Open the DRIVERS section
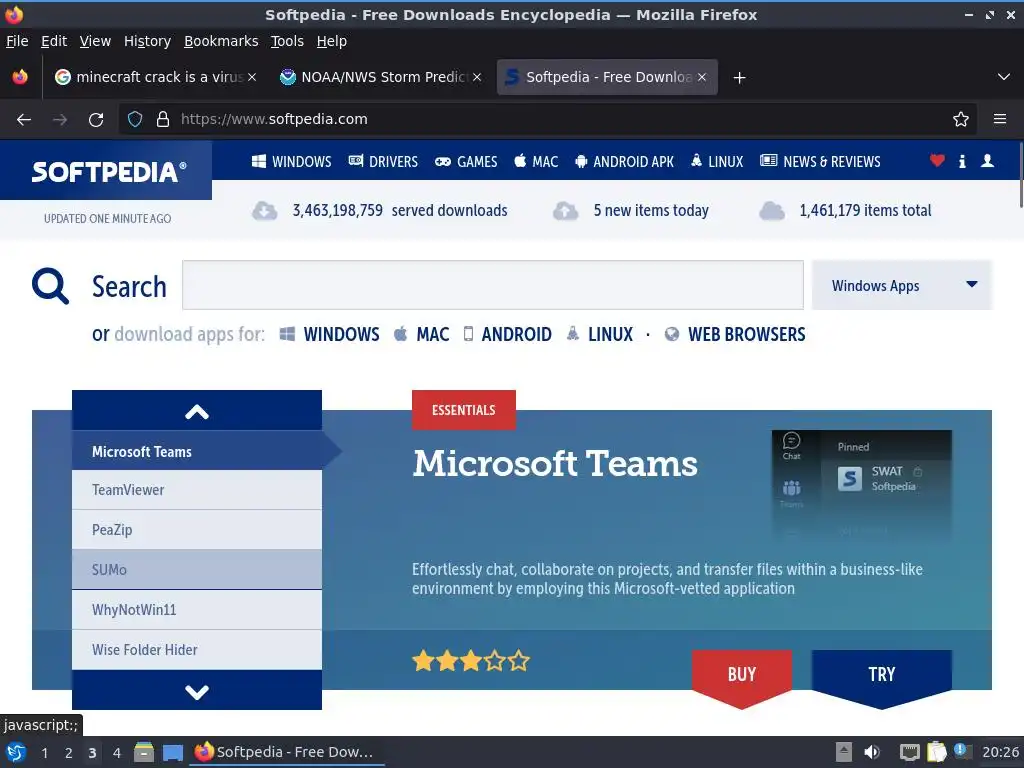1024x768 pixels. pyautogui.click(x=383, y=161)
